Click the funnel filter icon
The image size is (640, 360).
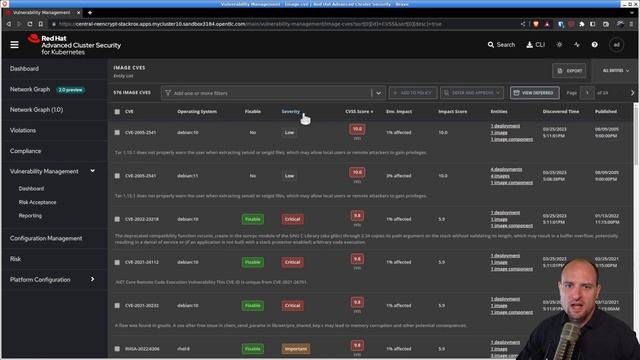pyautogui.click(x=168, y=93)
